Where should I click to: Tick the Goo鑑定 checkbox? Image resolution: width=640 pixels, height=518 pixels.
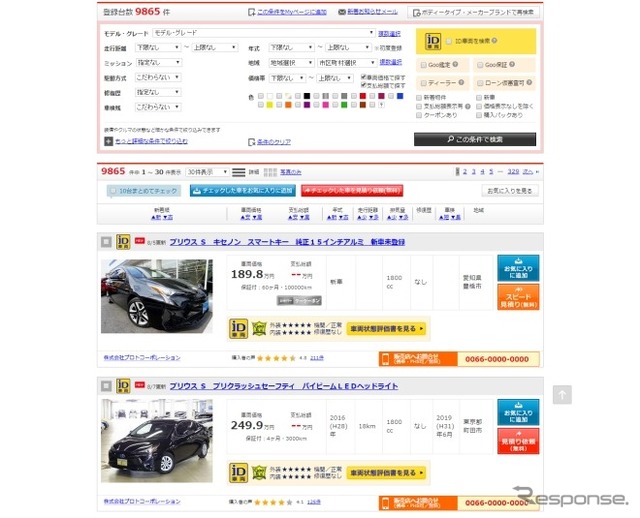click(x=424, y=64)
